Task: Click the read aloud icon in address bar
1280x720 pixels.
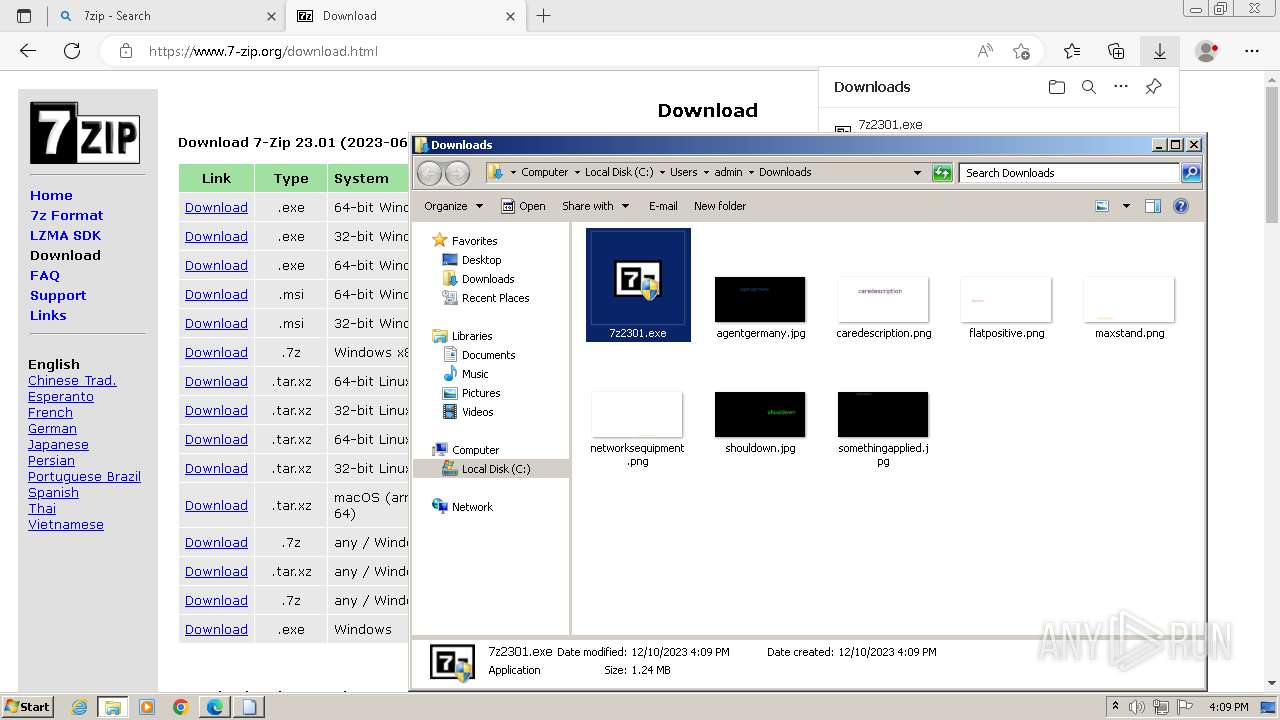Action: pos(985,51)
